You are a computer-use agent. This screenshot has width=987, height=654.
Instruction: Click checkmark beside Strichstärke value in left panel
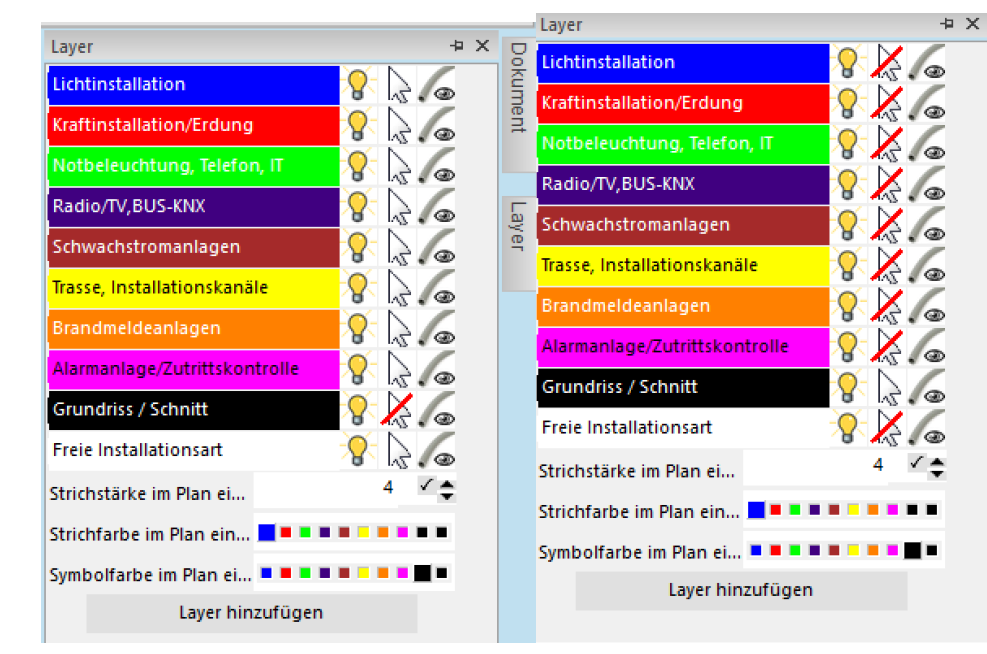click(x=427, y=485)
